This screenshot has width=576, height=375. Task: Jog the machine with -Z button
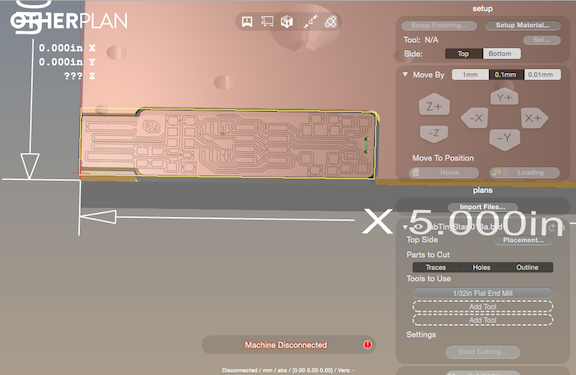click(x=434, y=133)
